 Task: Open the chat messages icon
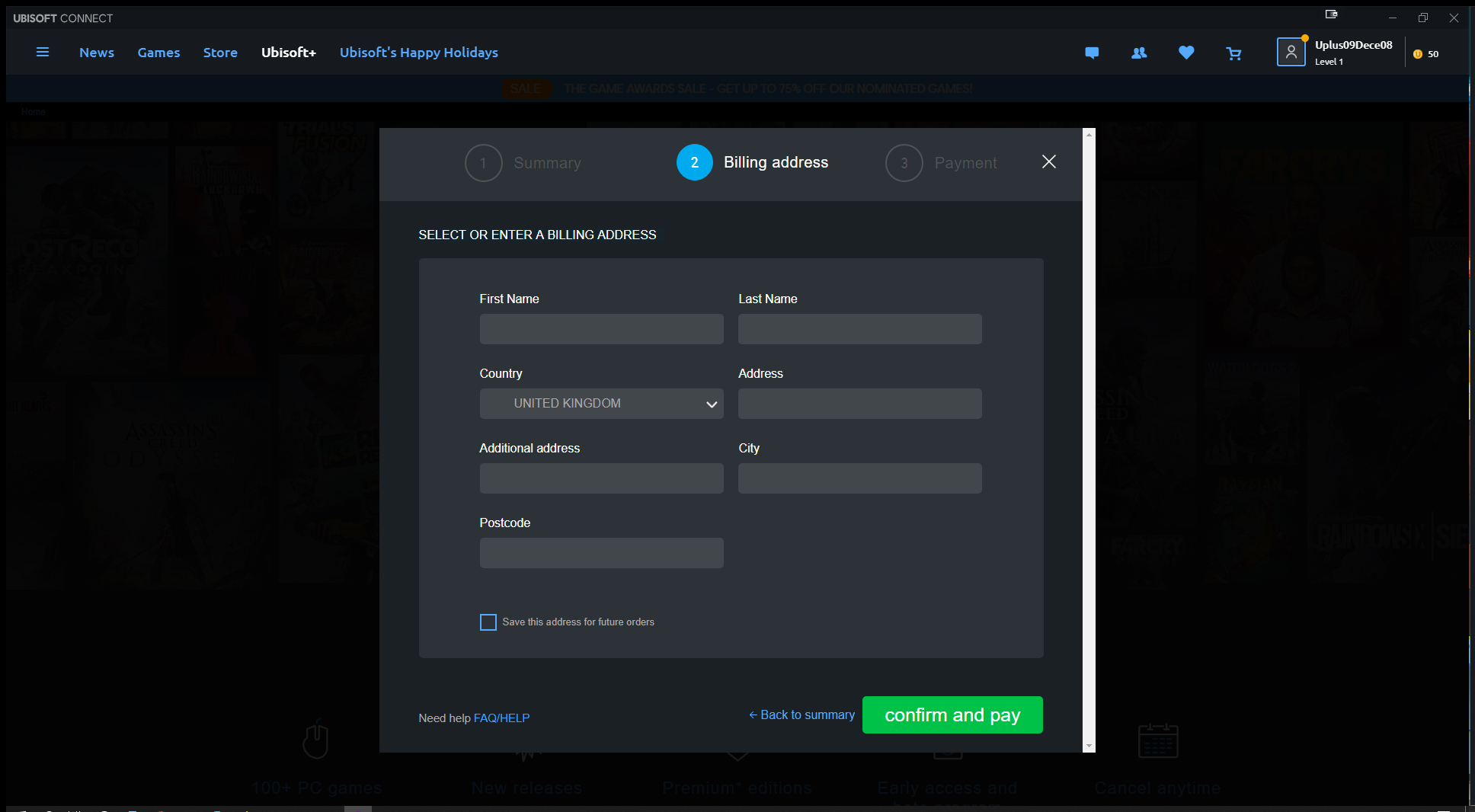tap(1092, 53)
